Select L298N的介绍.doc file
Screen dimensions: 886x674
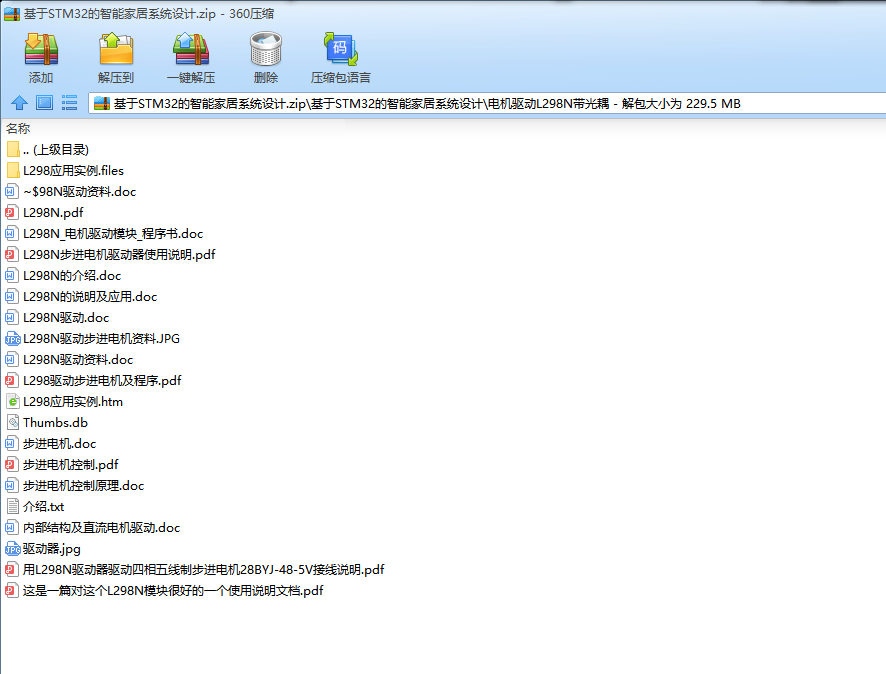[63, 276]
